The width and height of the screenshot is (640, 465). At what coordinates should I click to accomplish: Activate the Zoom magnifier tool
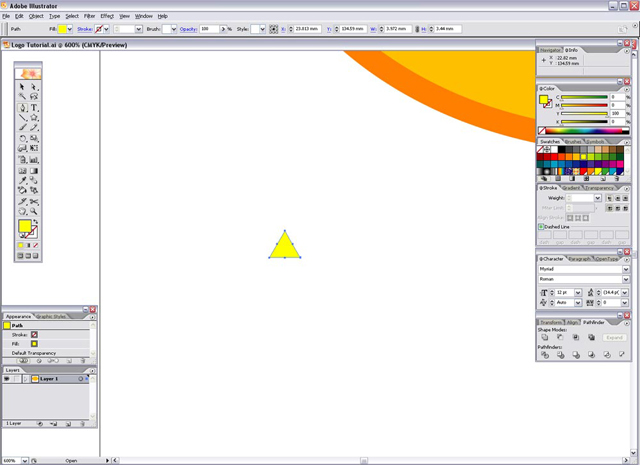[34, 211]
